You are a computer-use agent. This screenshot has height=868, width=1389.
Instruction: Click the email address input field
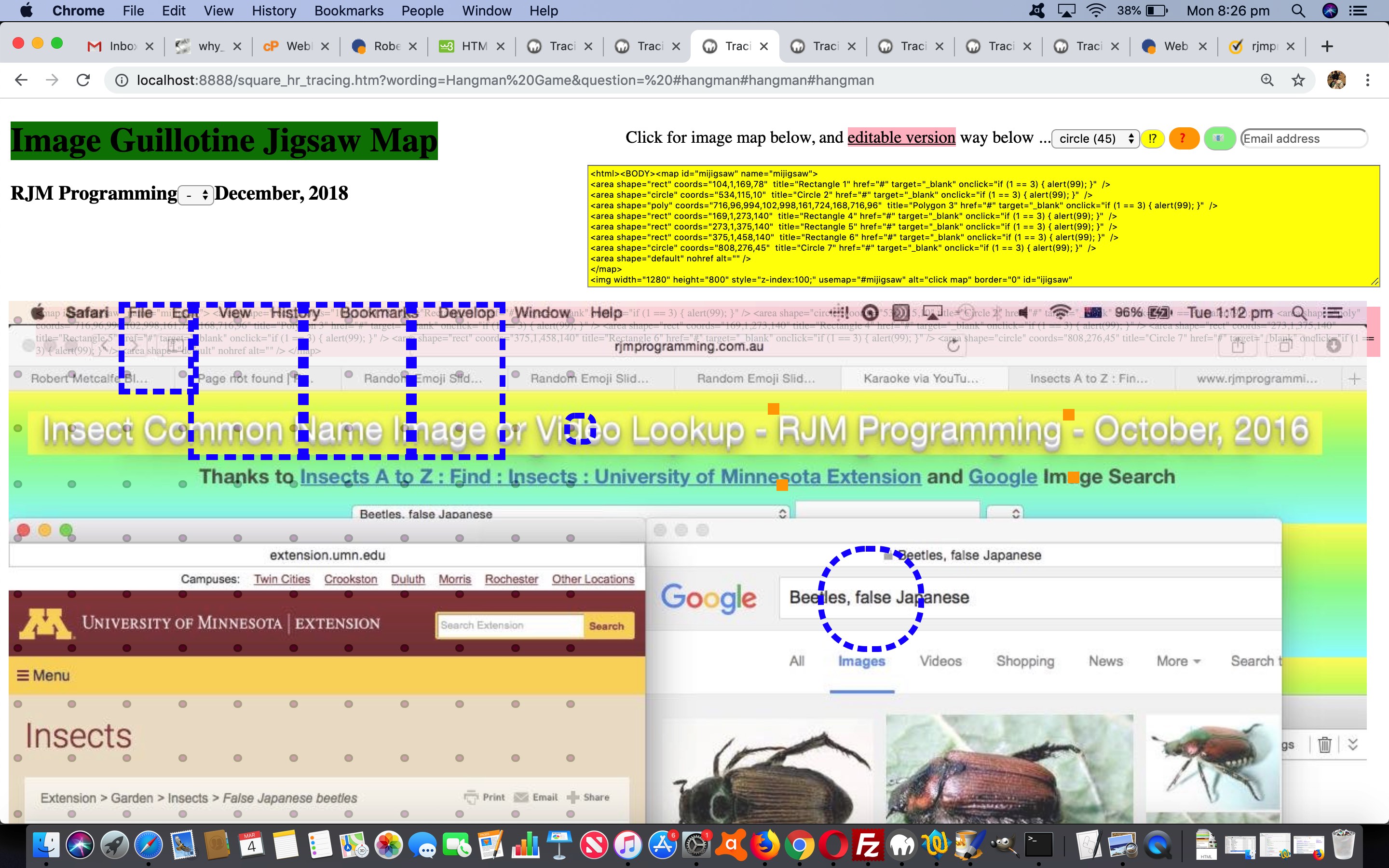(1304, 139)
